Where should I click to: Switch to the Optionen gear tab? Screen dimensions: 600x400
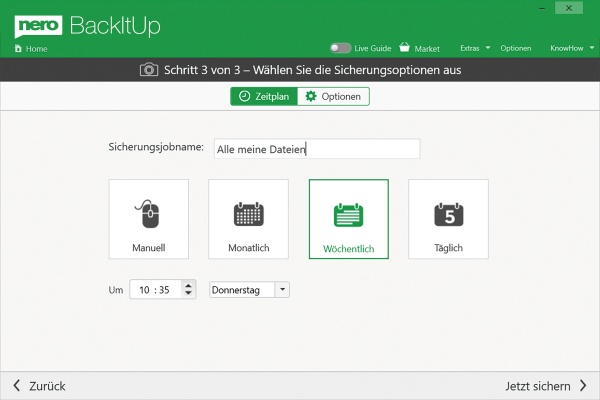pos(333,96)
